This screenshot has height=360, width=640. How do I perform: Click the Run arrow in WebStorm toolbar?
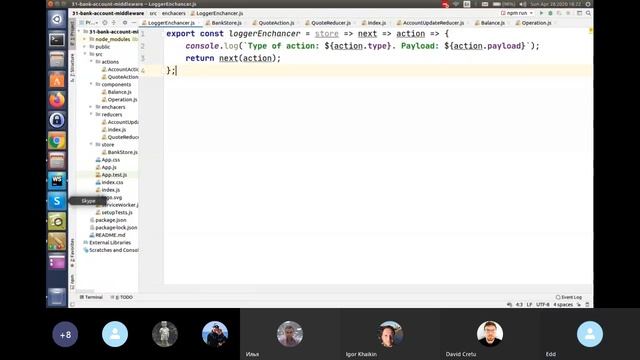pyautogui.click(x=541, y=13)
